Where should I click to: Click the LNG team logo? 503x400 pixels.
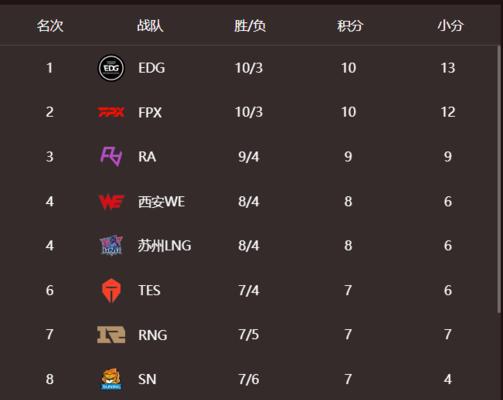111,245
